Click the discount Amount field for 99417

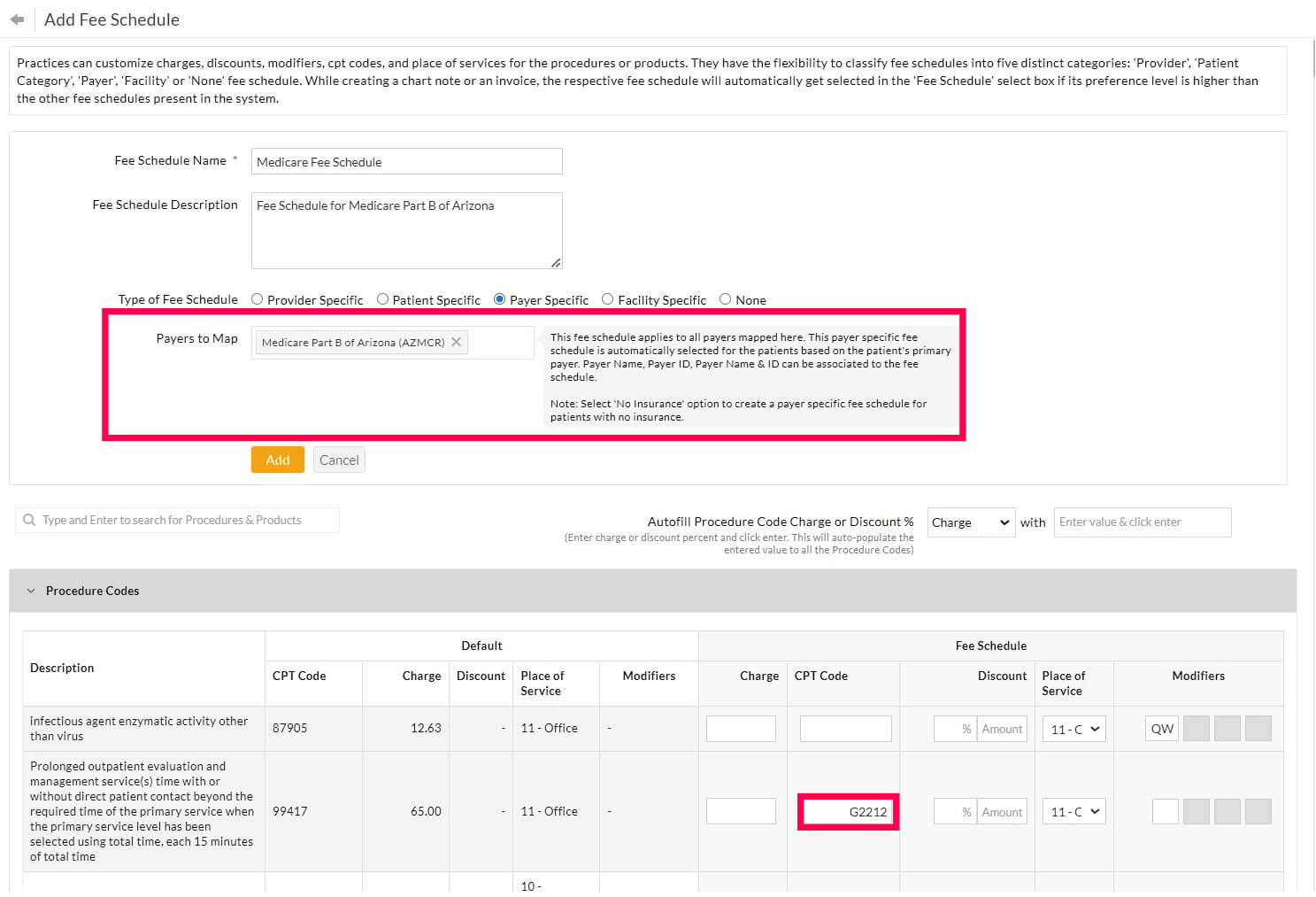(1002, 812)
